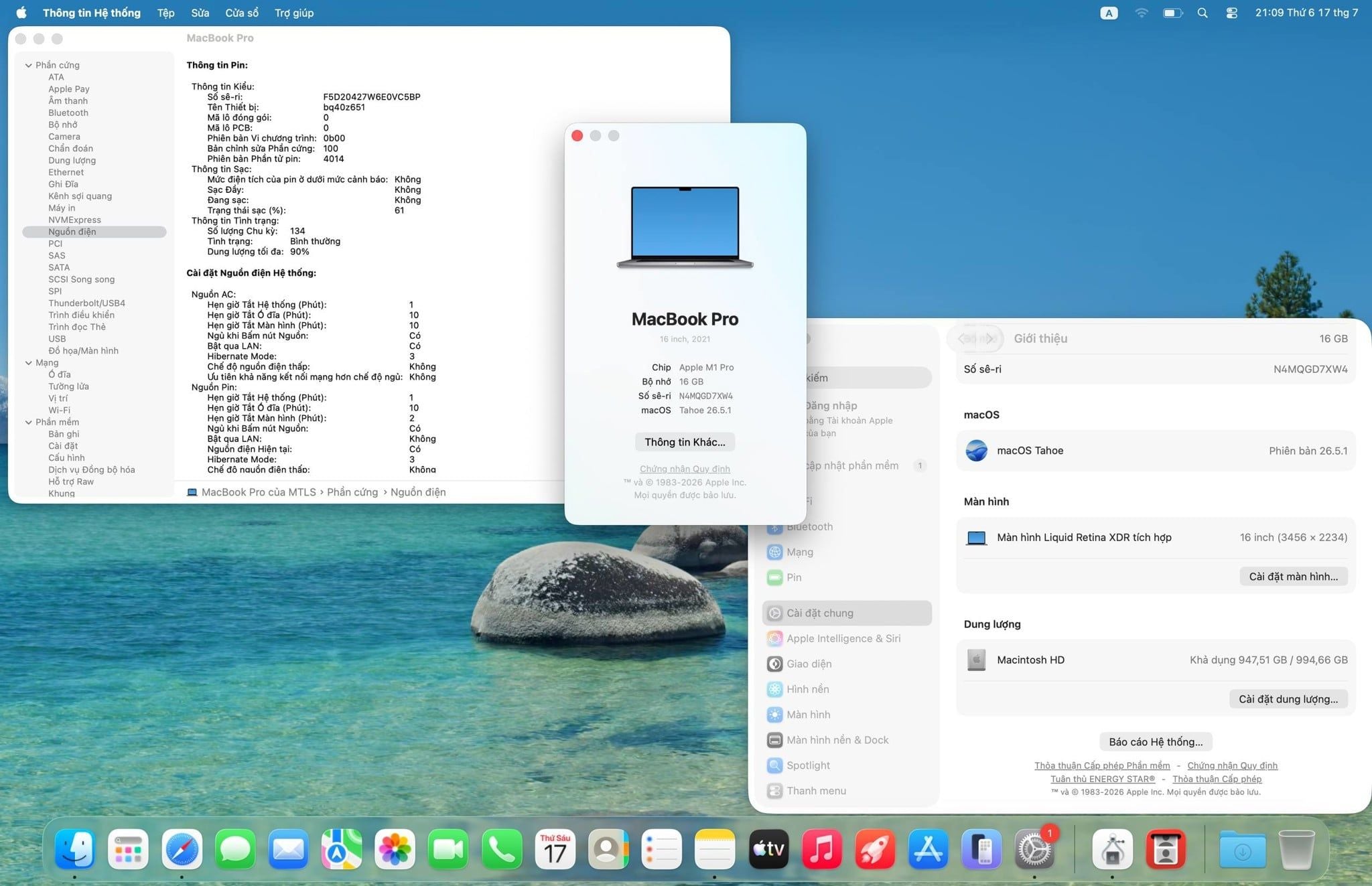Click the date and time in menu bar
The width and height of the screenshot is (1372, 886).
pos(1306,13)
